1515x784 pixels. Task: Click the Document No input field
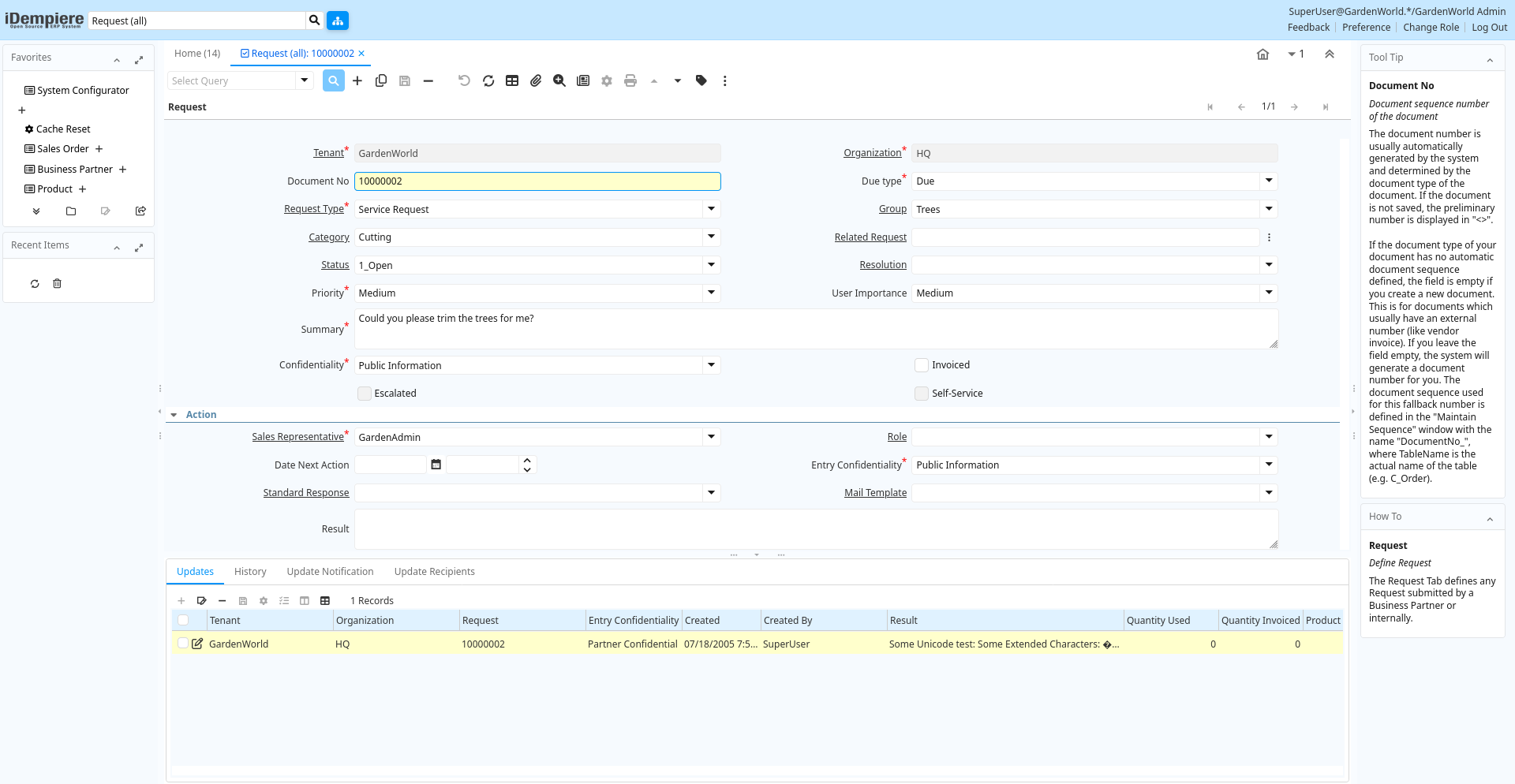[x=537, y=181]
